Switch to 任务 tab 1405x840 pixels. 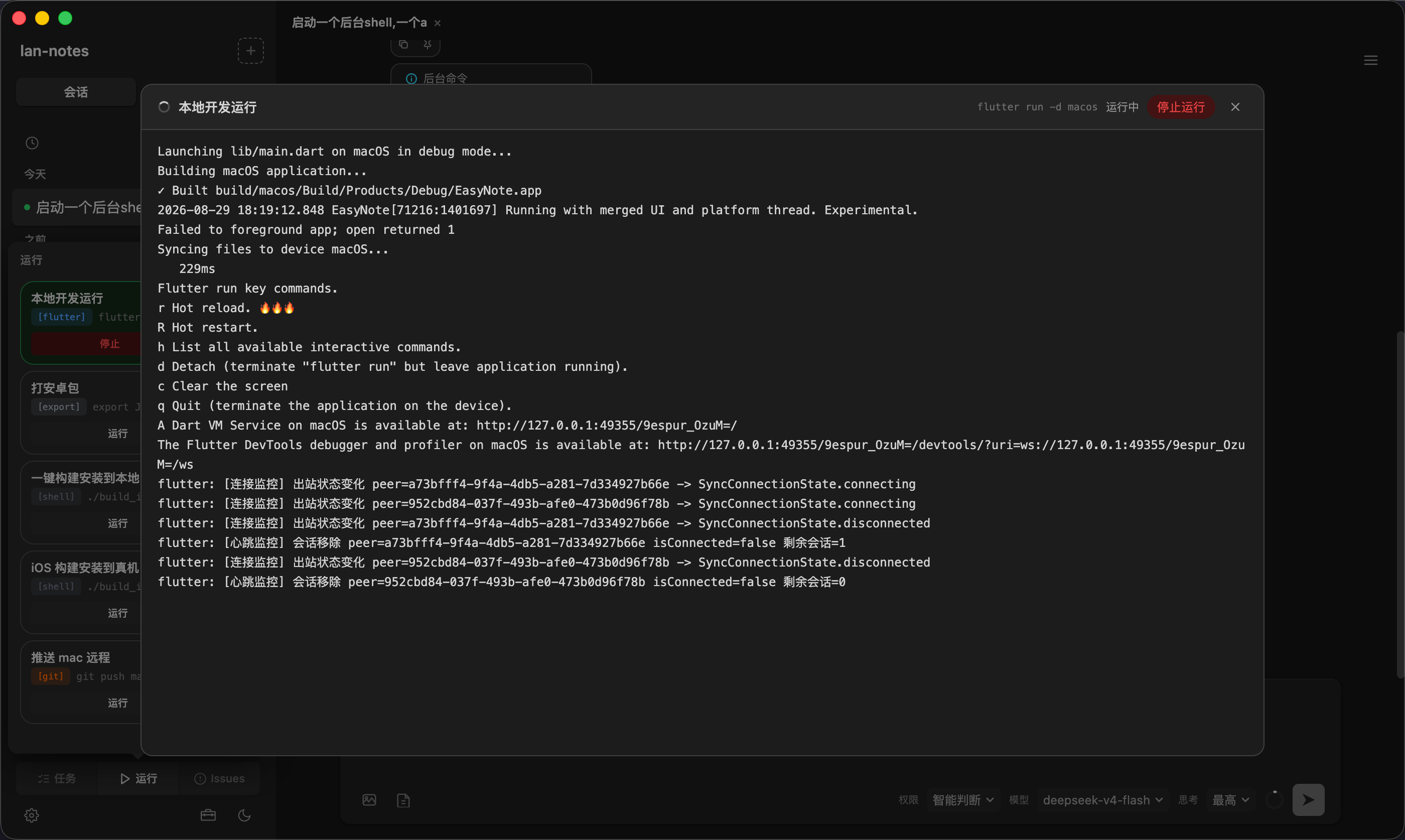(57, 778)
